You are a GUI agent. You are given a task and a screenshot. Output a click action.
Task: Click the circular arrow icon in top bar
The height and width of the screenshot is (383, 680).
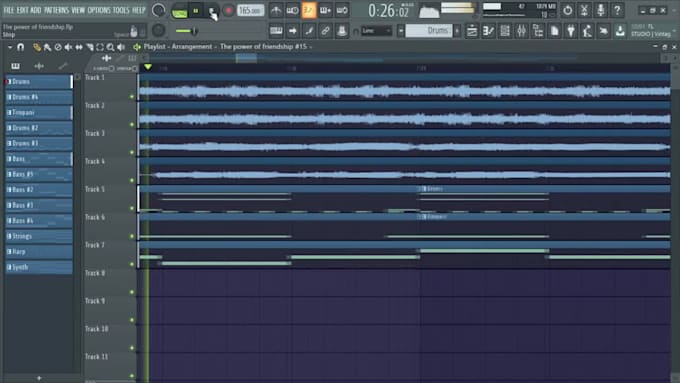568,10
